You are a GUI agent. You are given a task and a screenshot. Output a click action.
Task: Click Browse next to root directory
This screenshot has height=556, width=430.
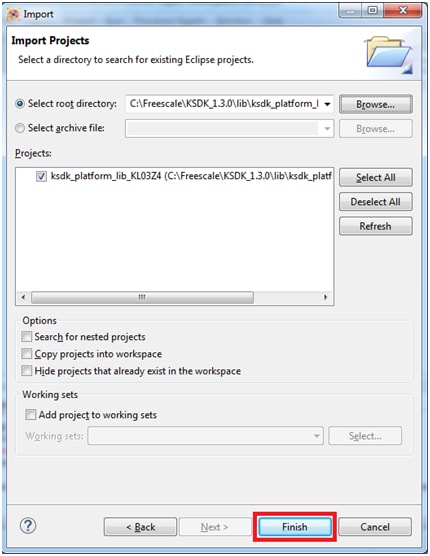375,104
